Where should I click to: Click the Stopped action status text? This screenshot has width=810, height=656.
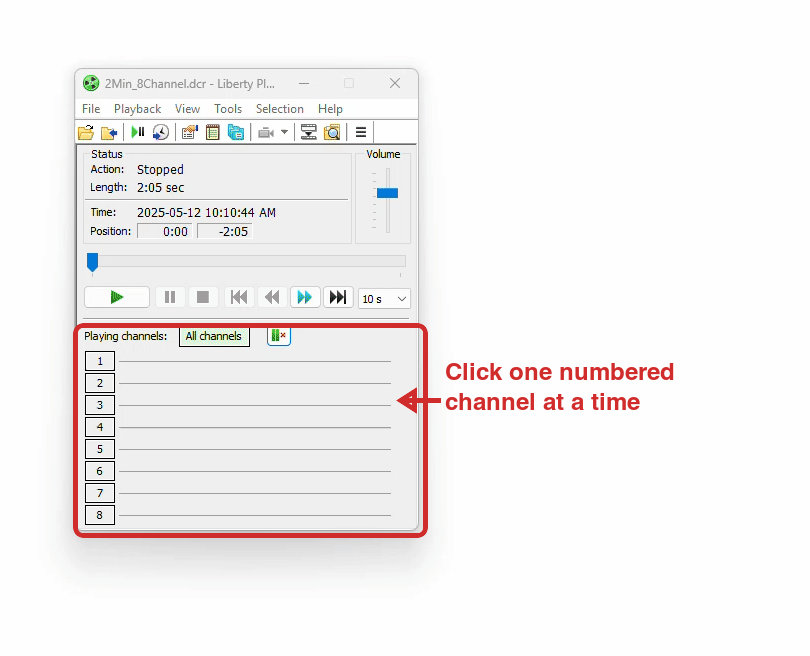160,169
